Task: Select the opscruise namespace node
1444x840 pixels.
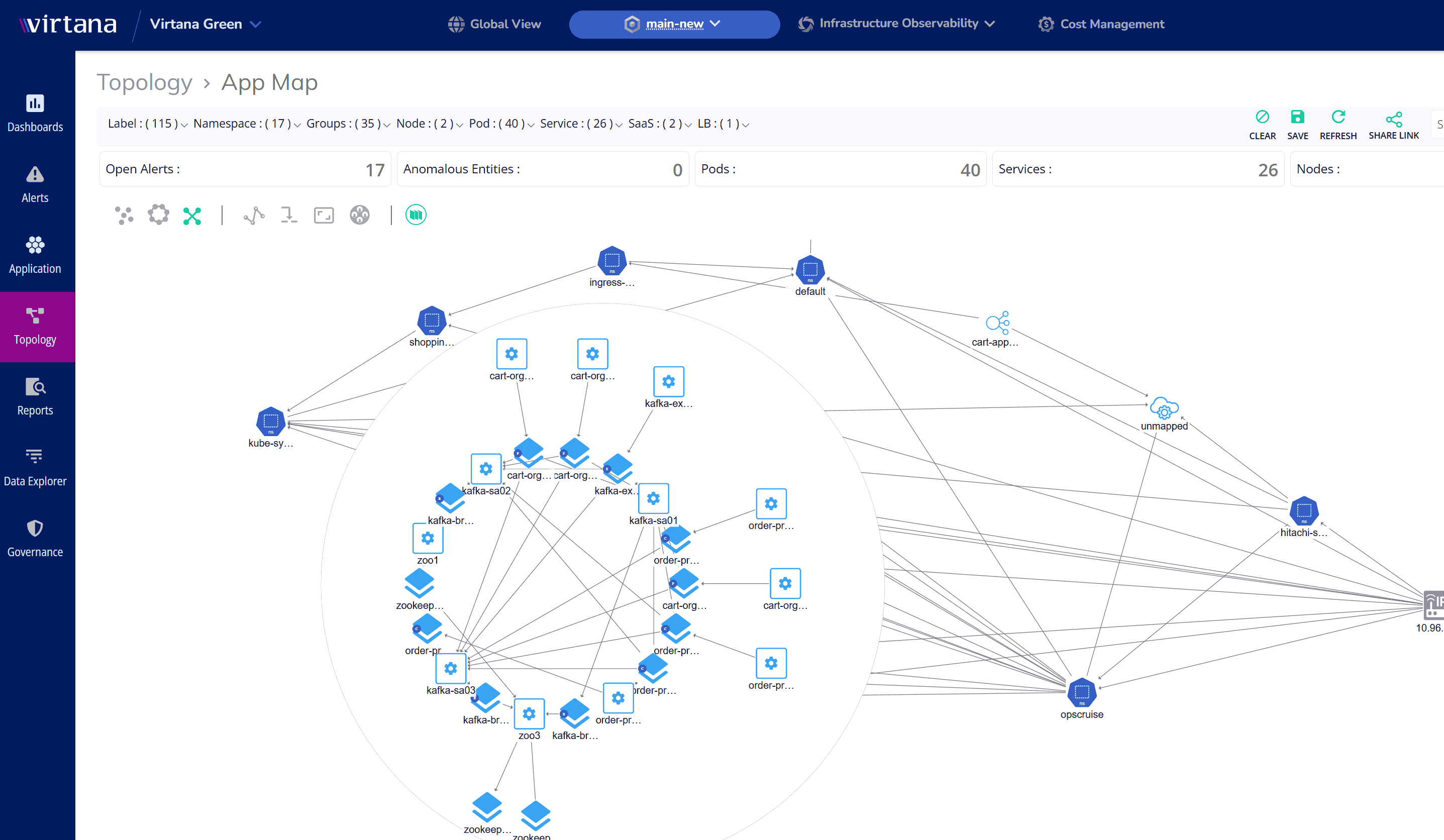Action: 1082,693
